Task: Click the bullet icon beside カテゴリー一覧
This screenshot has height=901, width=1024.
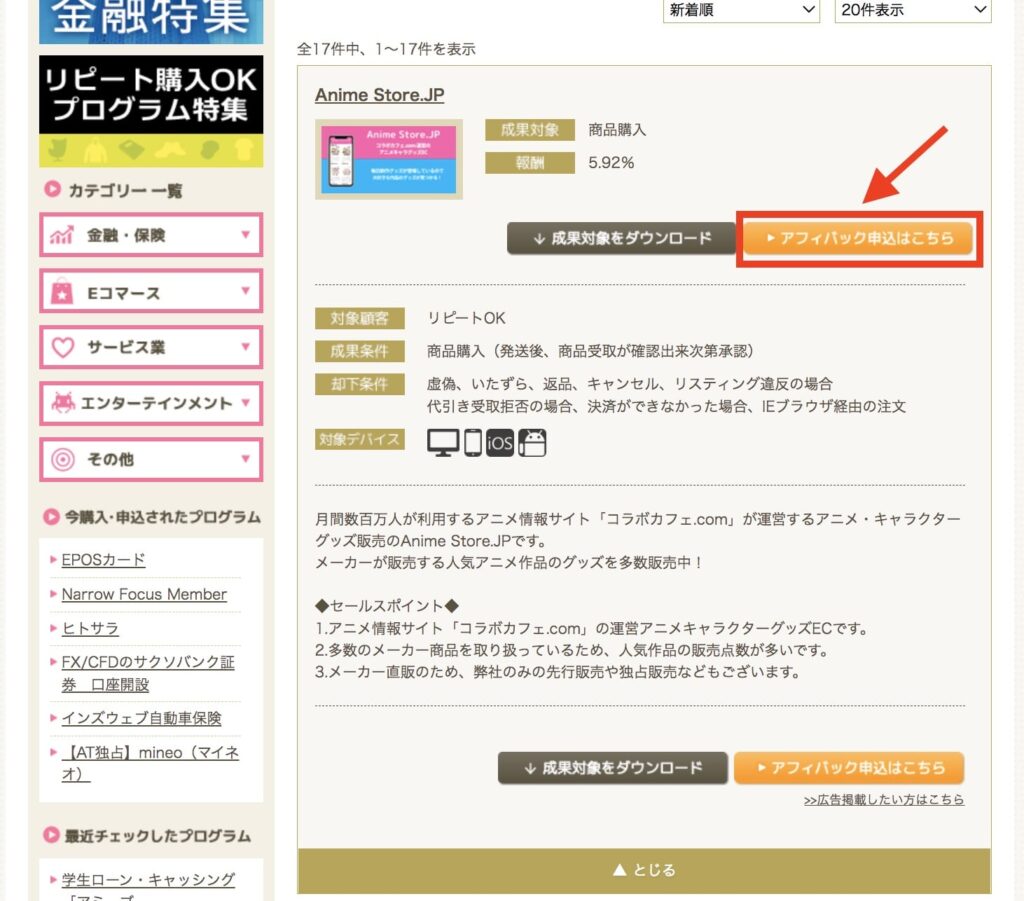Action: click(x=52, y=189)
